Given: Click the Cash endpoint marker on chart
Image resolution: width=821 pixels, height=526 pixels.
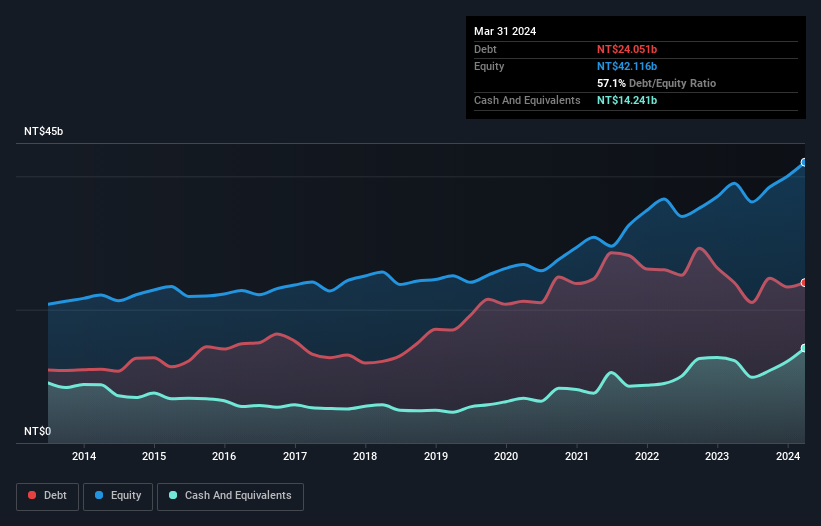Looking at the screenshot, I should click(x=804, y=348).
